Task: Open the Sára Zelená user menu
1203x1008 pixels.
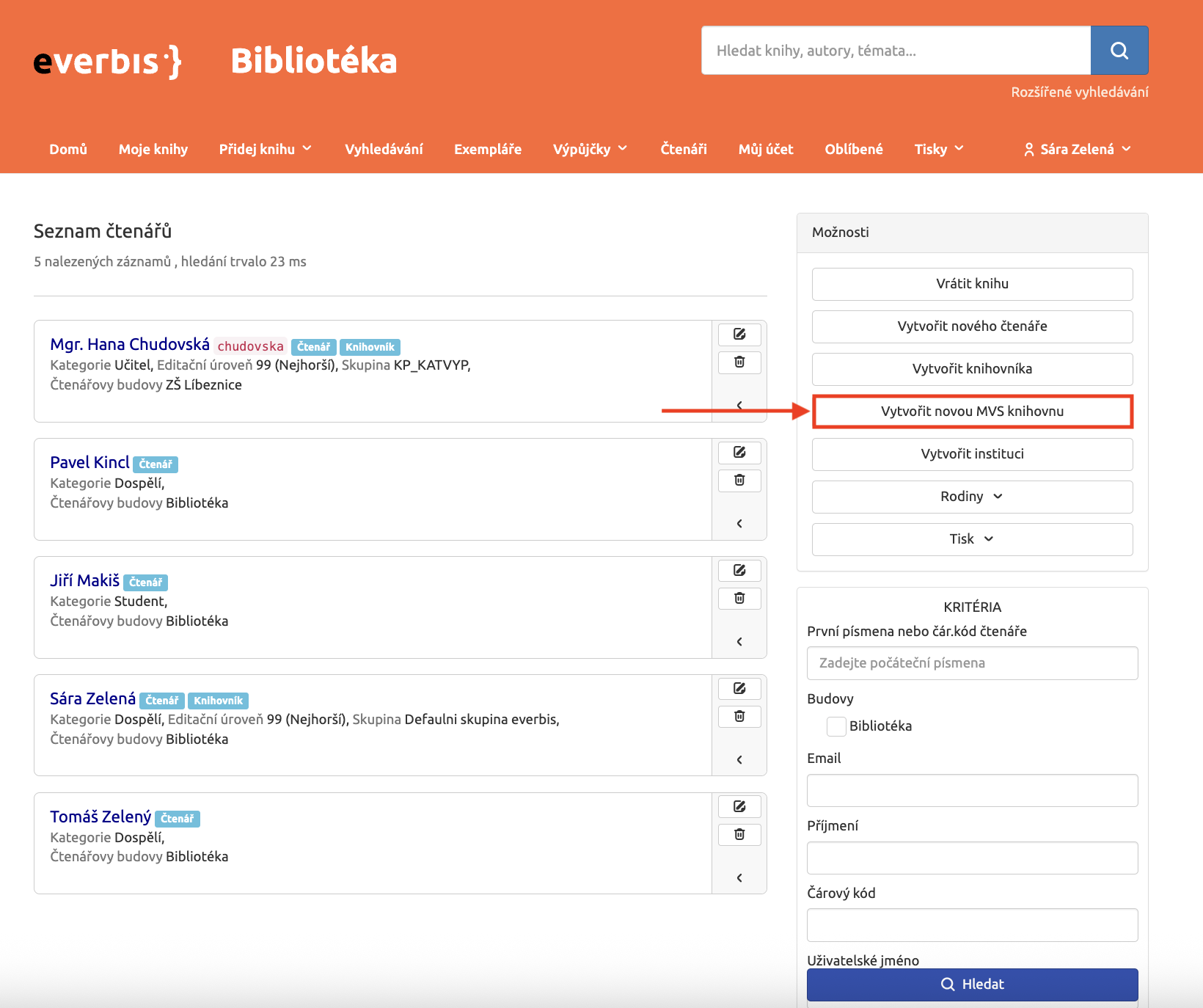Action: pos(1078,149)
